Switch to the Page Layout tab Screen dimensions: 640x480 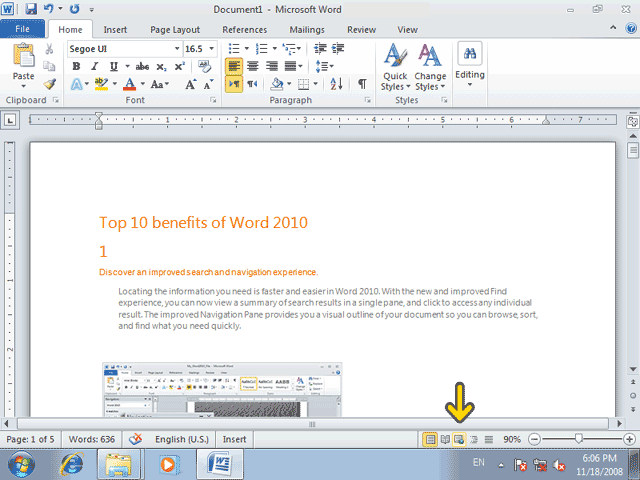tap(175, 30)
